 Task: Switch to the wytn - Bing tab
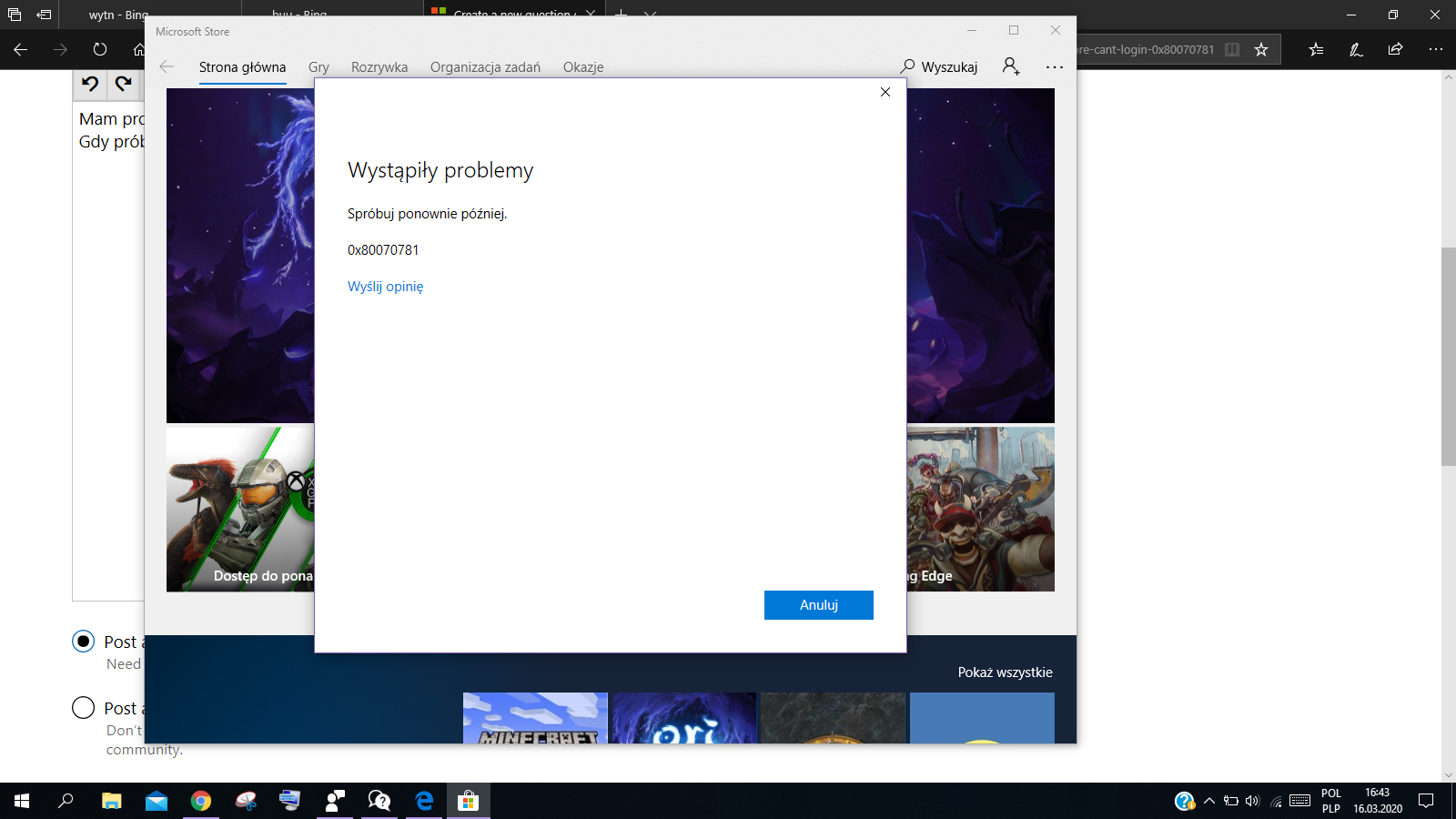(118, 15)
